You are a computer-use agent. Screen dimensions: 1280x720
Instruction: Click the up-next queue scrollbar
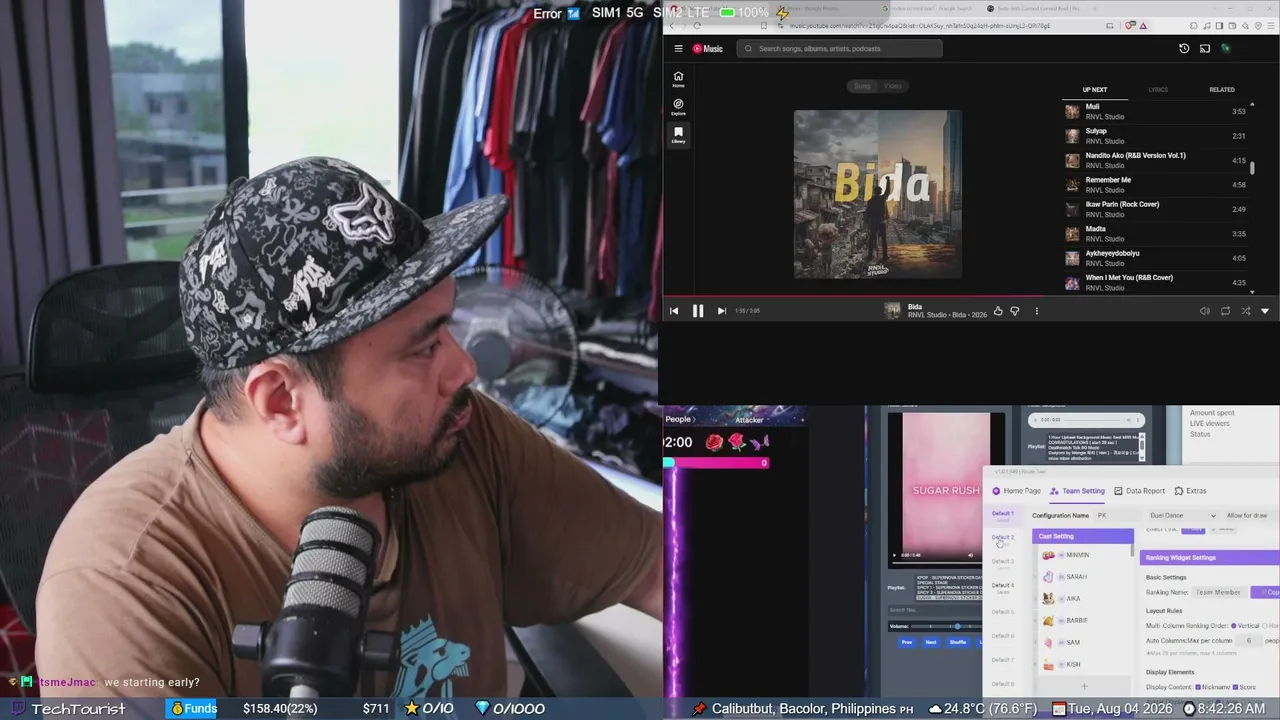pos(1252,169)
